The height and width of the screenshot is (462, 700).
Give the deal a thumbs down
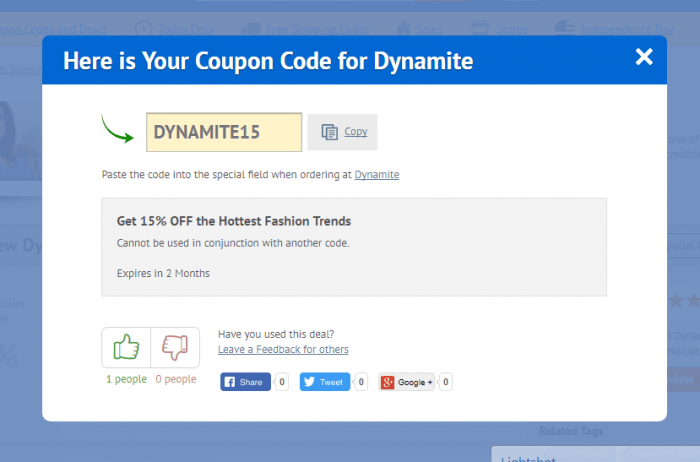(175, 347)
